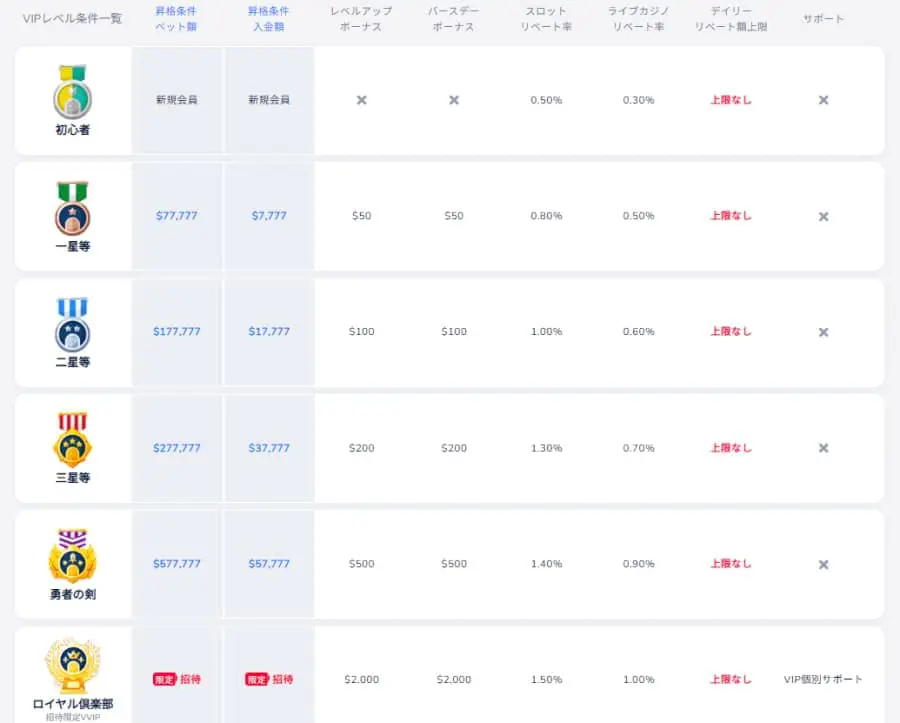This screenshot has width=900, height=723.
Task: Click the サポート column header
Action: click(x=823, y=19)
